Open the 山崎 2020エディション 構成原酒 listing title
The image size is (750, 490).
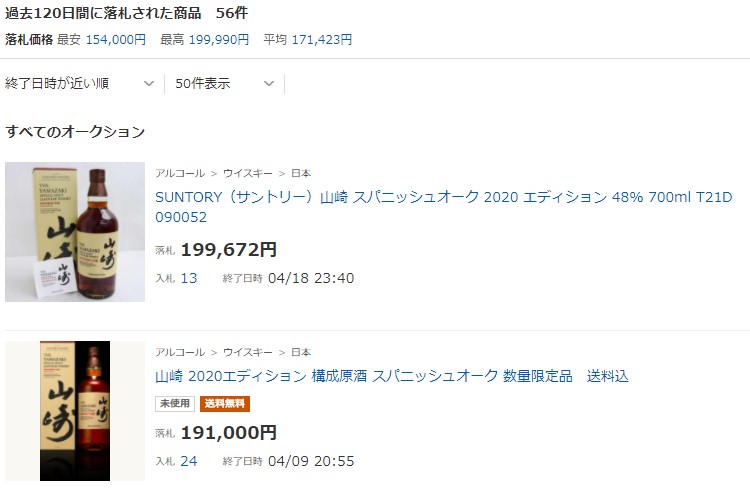tap(392, 376)
